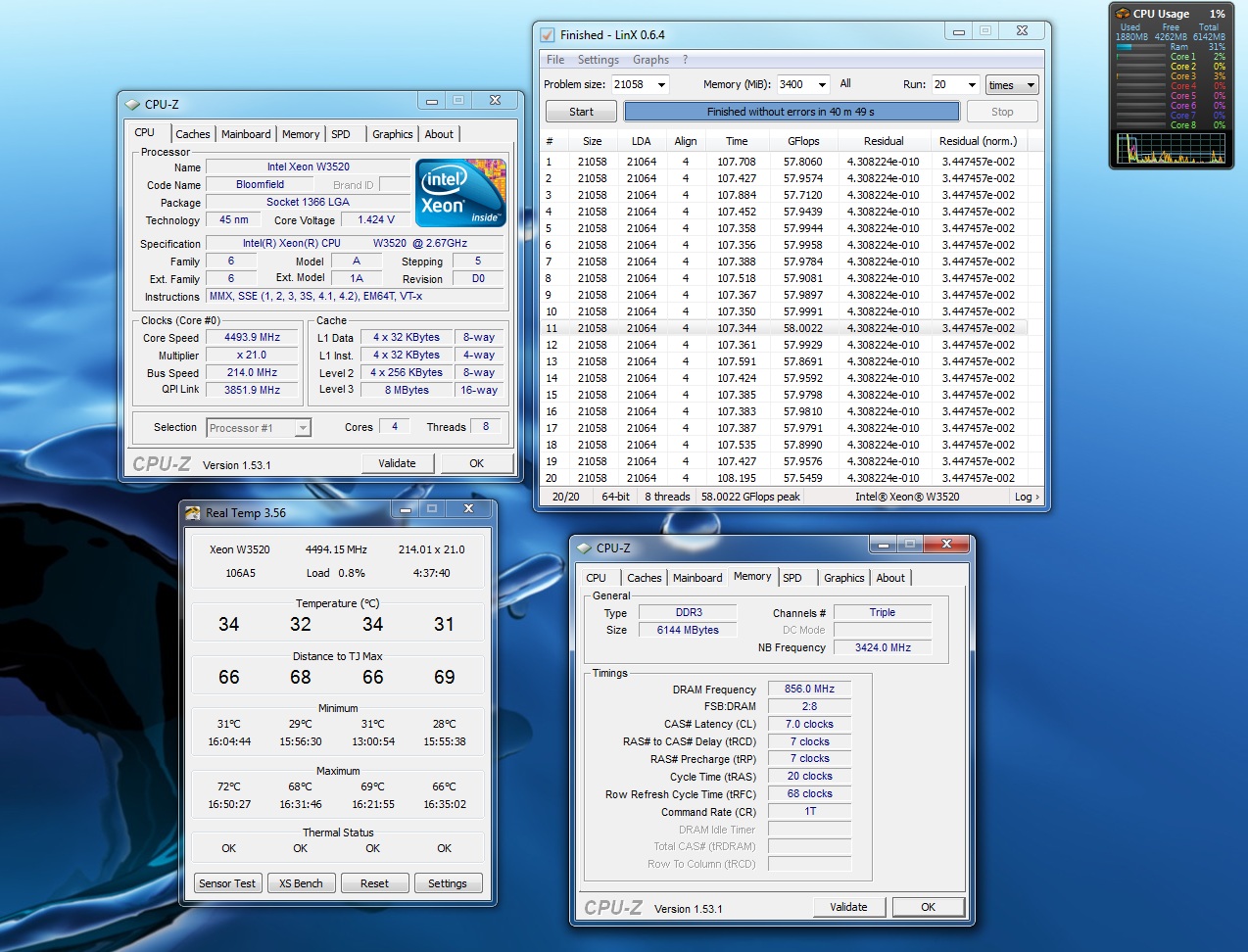Click the NB Frequency 3424.0 MHz value
Image resolution: width=1248 pixels, height=952 pixels.
point(883,647)
